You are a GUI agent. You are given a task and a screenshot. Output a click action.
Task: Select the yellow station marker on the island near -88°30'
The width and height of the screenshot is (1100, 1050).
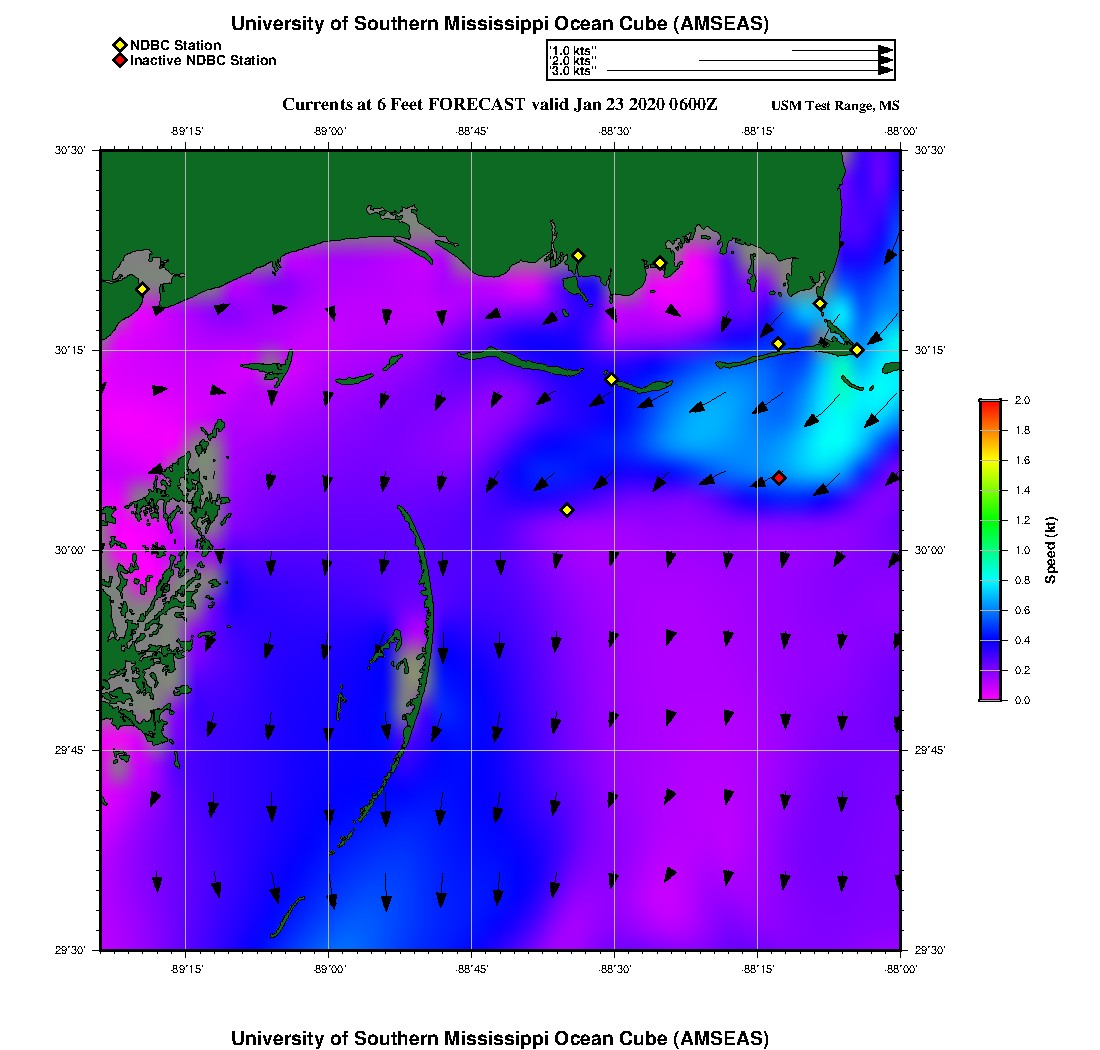(611, 379)
